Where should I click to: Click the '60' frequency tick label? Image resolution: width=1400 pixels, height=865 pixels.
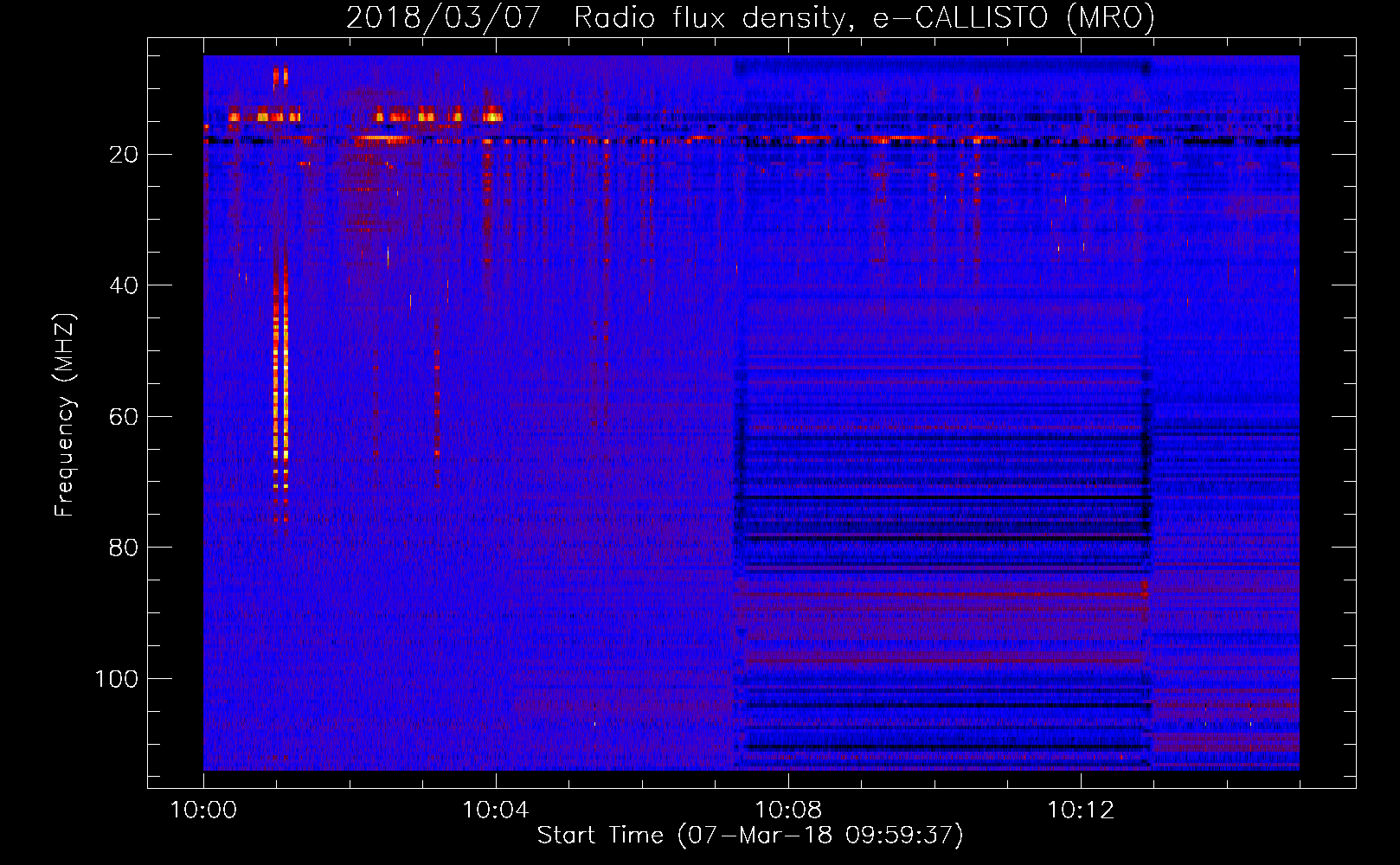(124, 417)
